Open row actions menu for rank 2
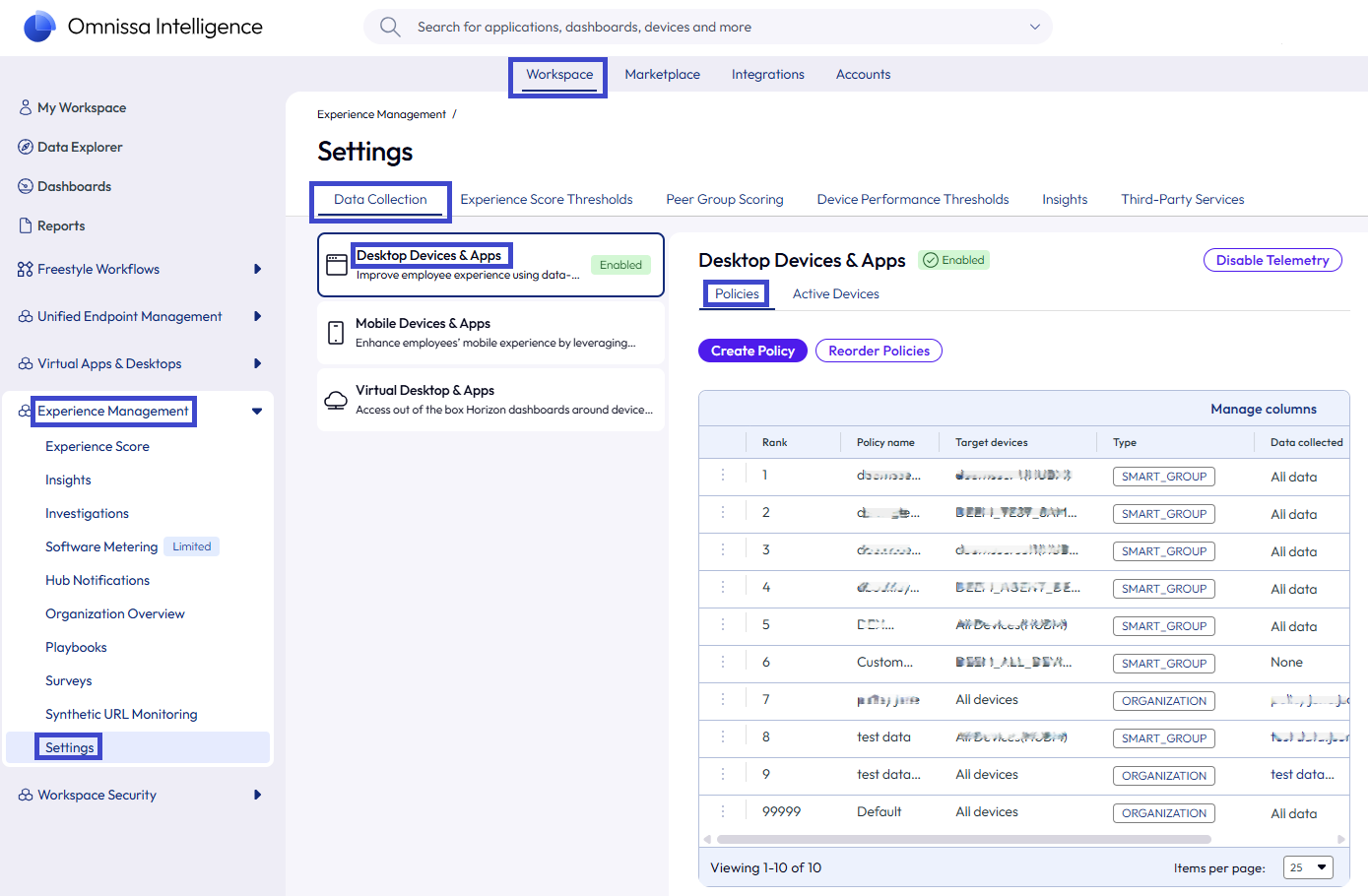This screenshot has height=896, width=1368. point(723,512)
